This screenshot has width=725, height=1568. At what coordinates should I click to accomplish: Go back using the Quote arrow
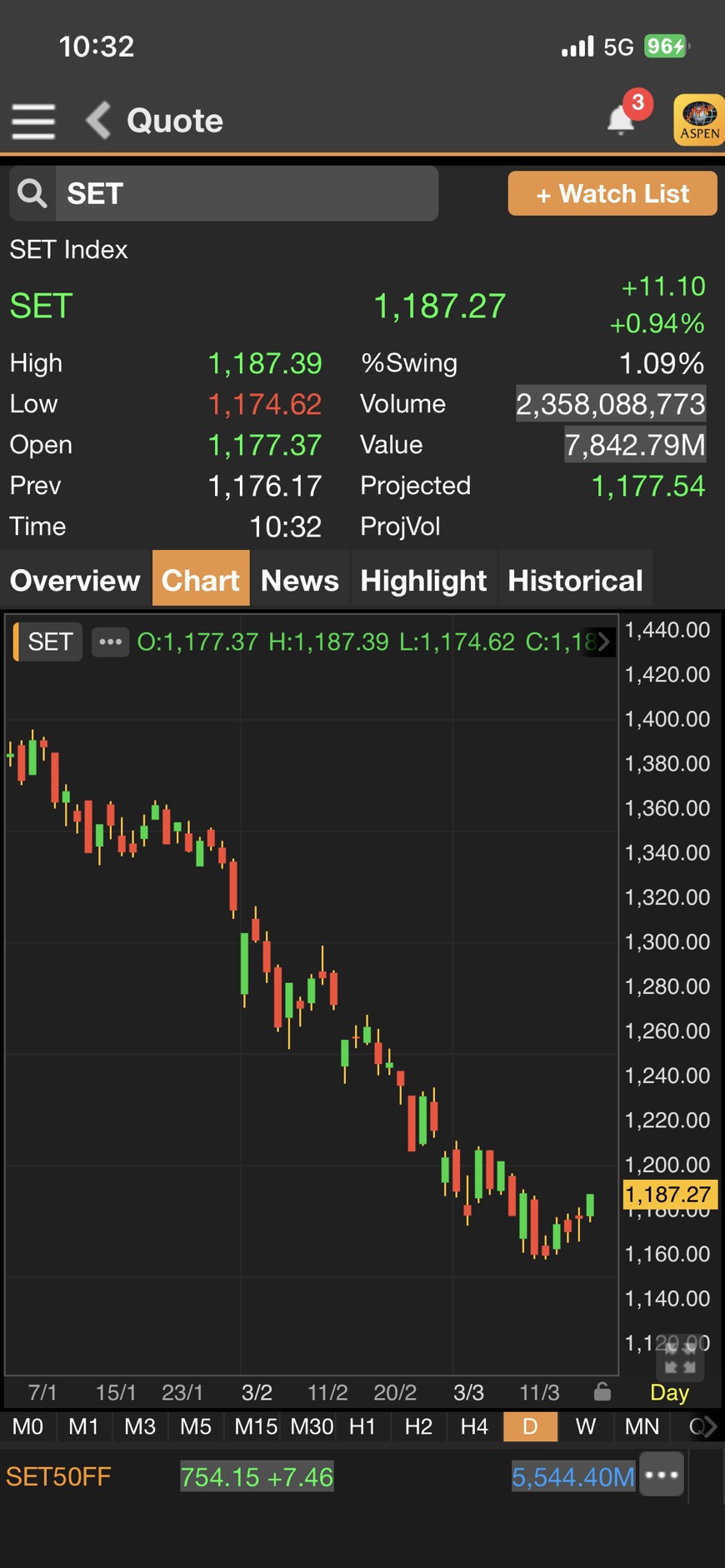(98, 121)
